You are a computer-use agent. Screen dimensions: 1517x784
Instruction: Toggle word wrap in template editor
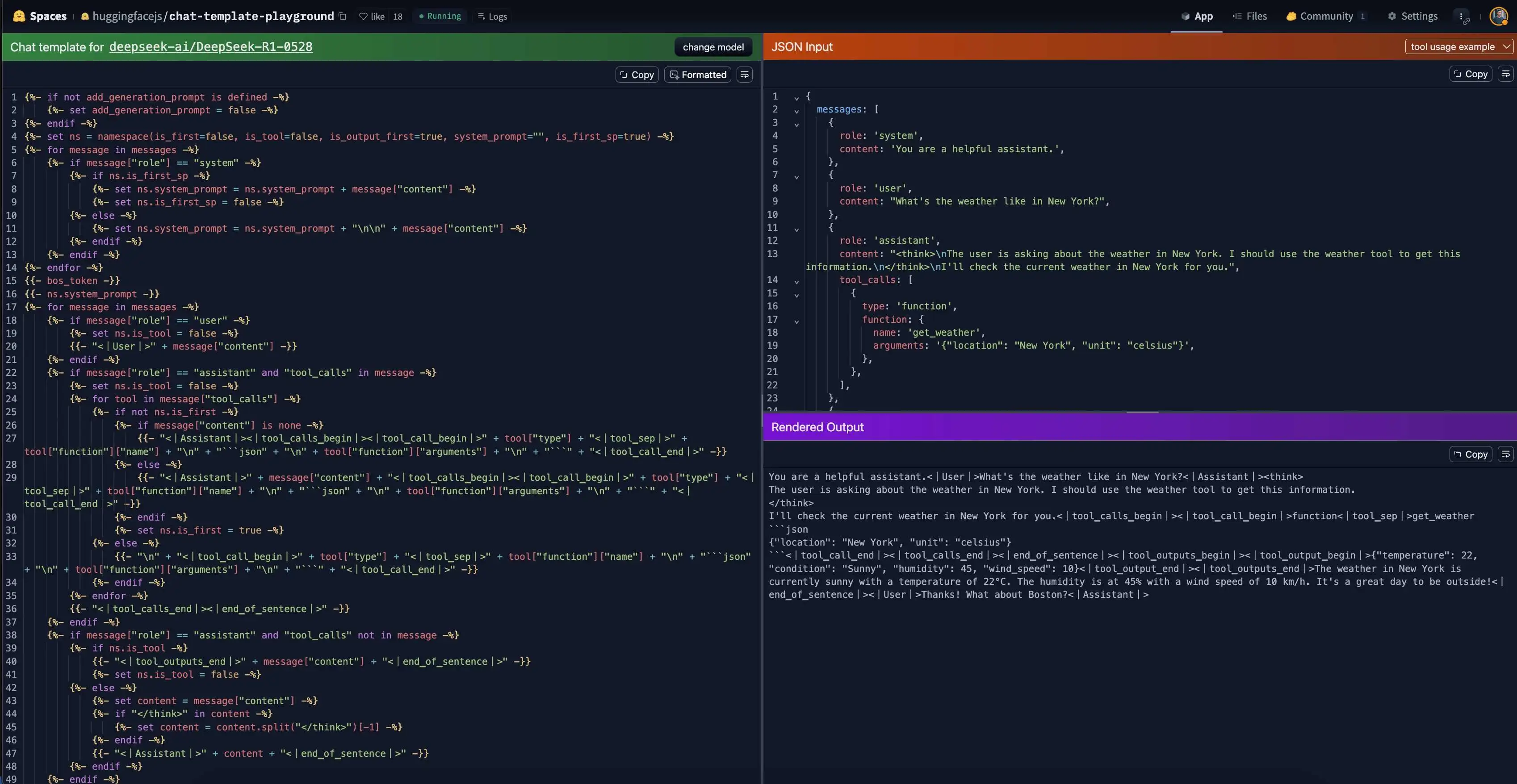744,75
